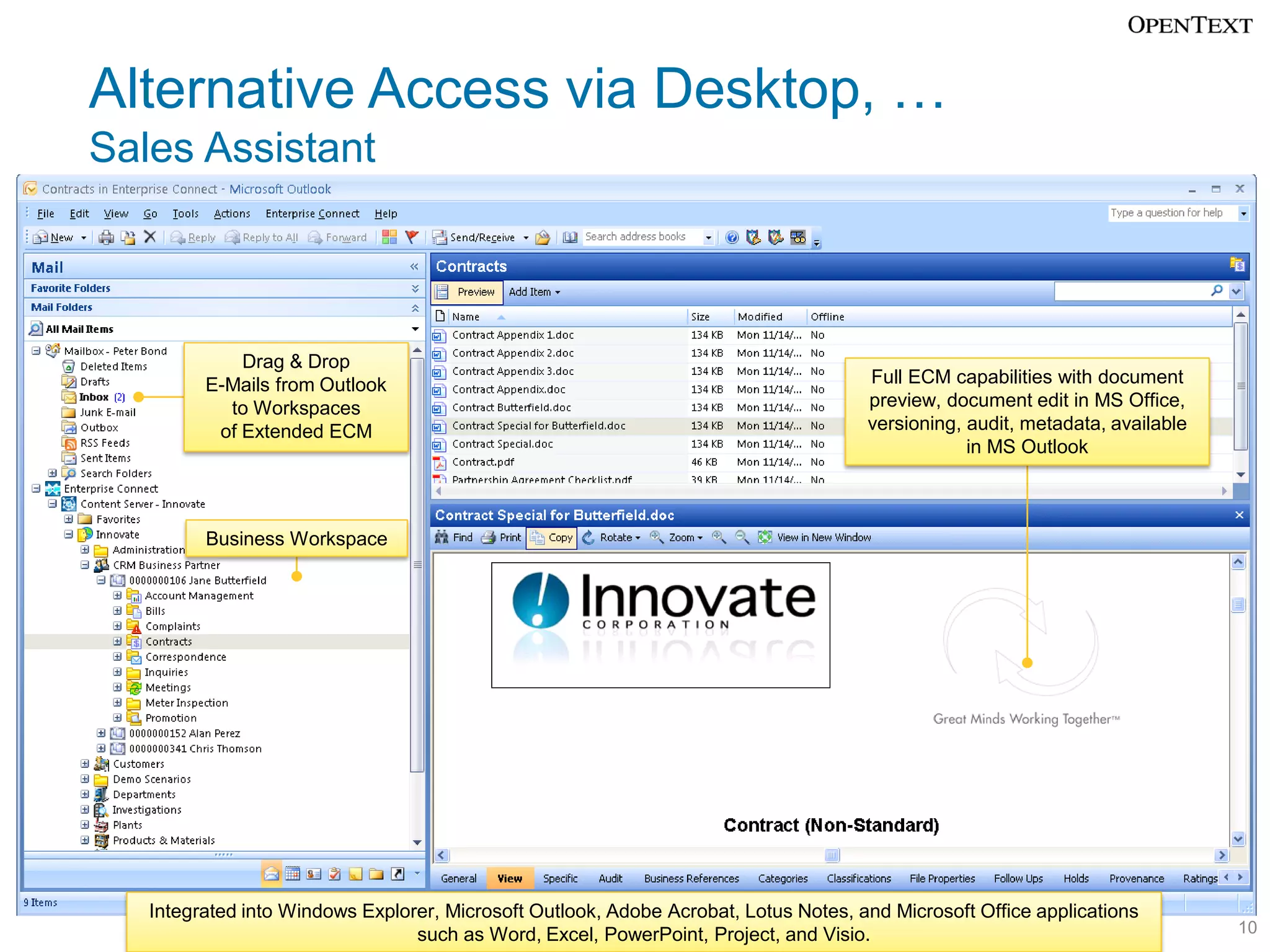Open the Tools menu
The height and width of the screenshot is (952, 1270).
tap(185, 214)
